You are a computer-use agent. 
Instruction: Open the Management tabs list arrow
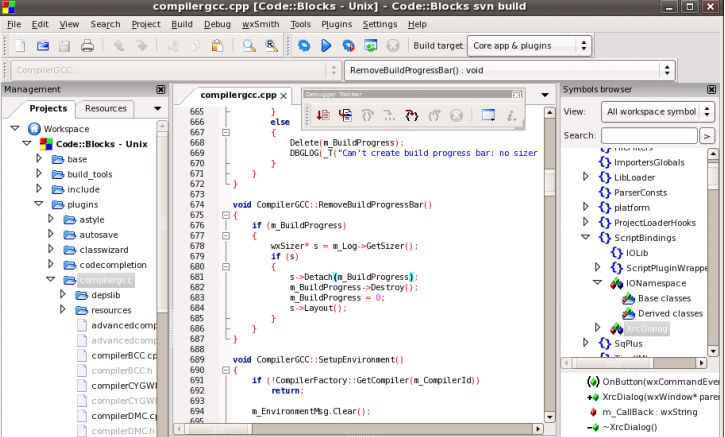point(158,109)
